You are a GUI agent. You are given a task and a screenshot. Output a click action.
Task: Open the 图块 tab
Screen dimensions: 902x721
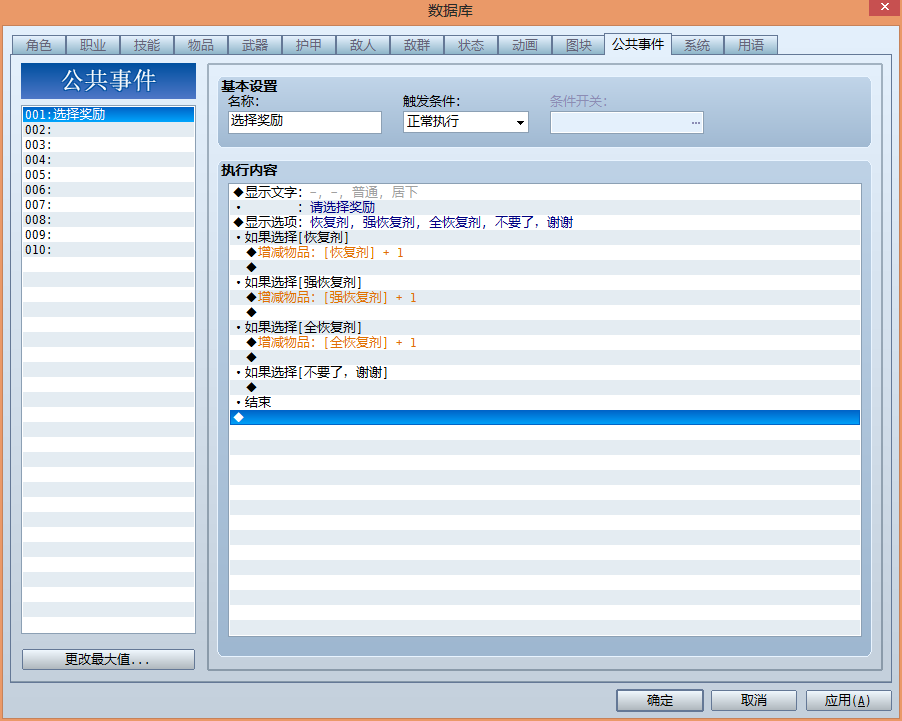pos(579,45)
